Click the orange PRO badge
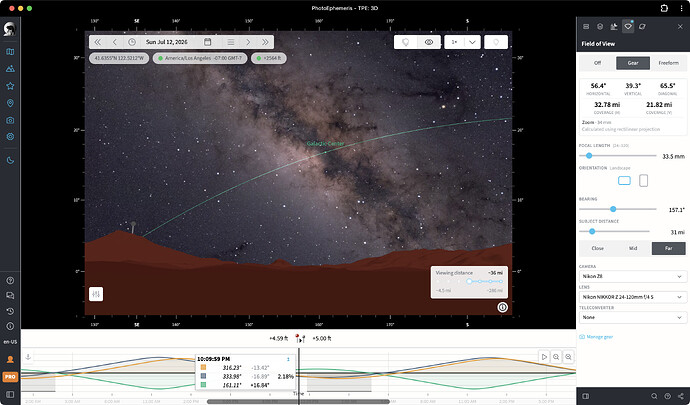This screenshot has height=405, width=690. click(10, 377)
